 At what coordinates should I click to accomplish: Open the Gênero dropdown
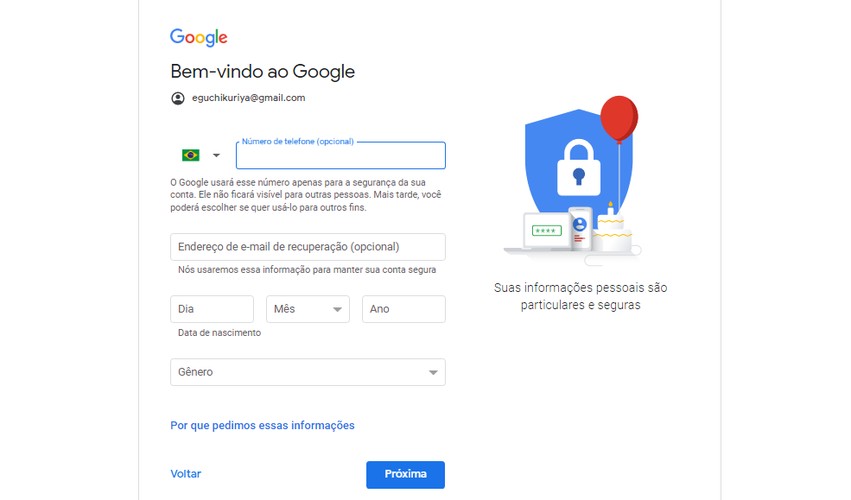click(308, 372)
